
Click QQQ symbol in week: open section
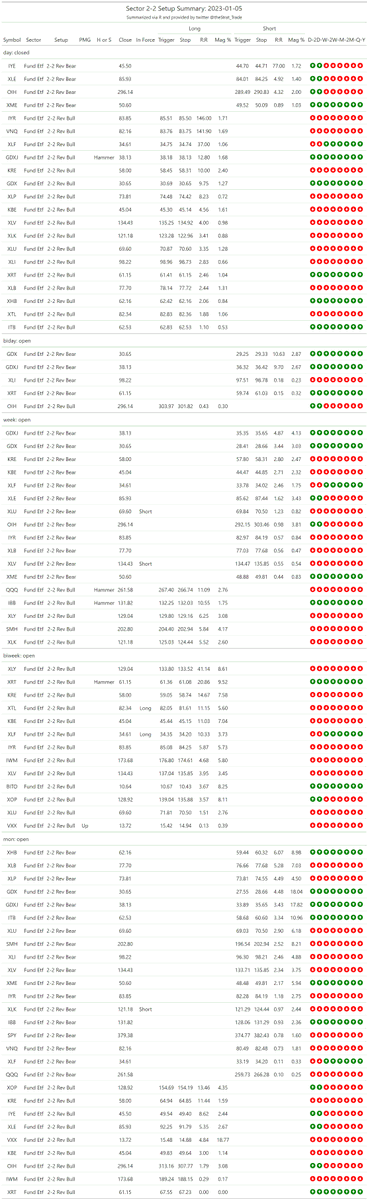coord(11,590)
